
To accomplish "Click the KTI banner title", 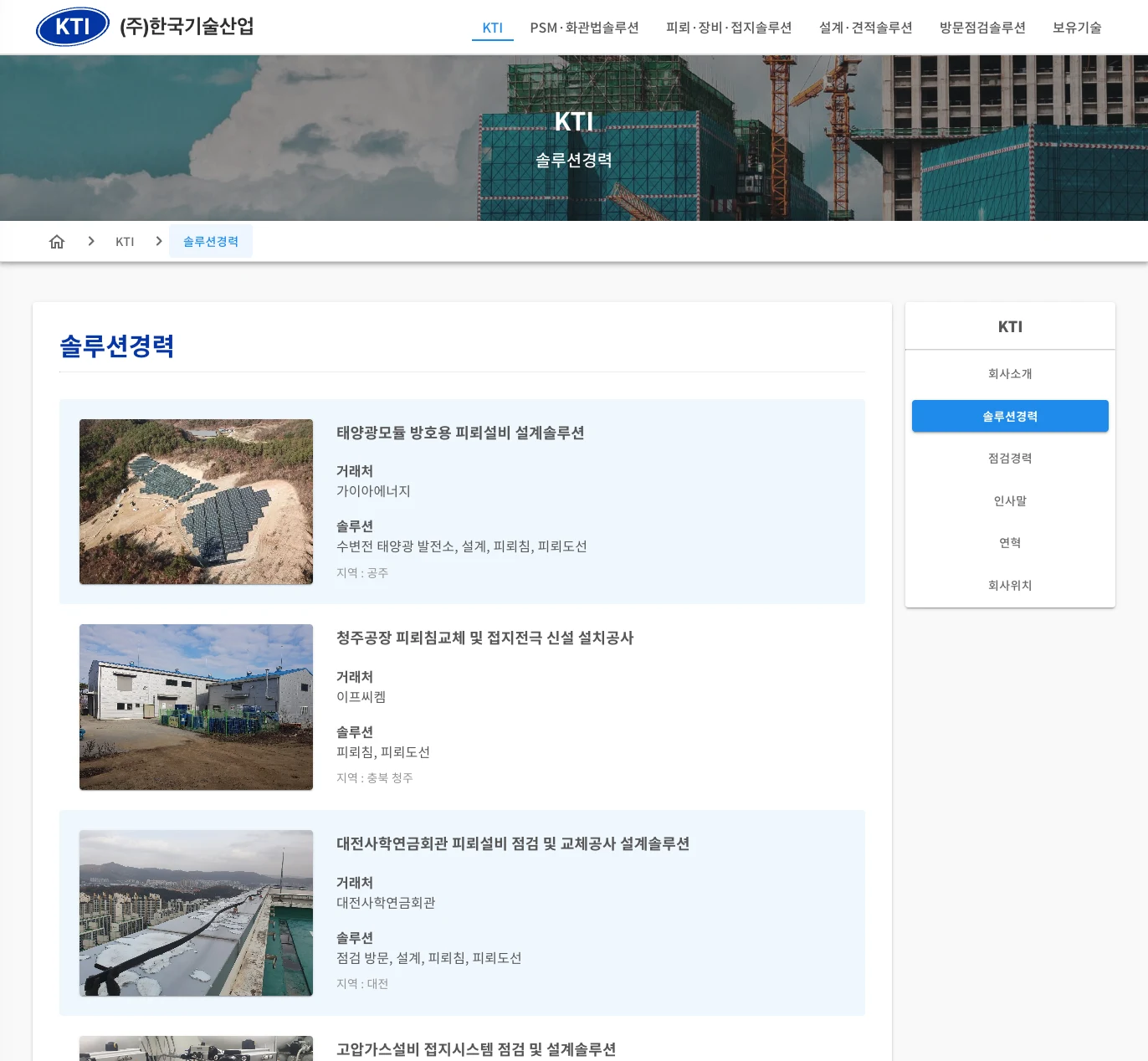I will pyautogui.click(x=574, y=122).
